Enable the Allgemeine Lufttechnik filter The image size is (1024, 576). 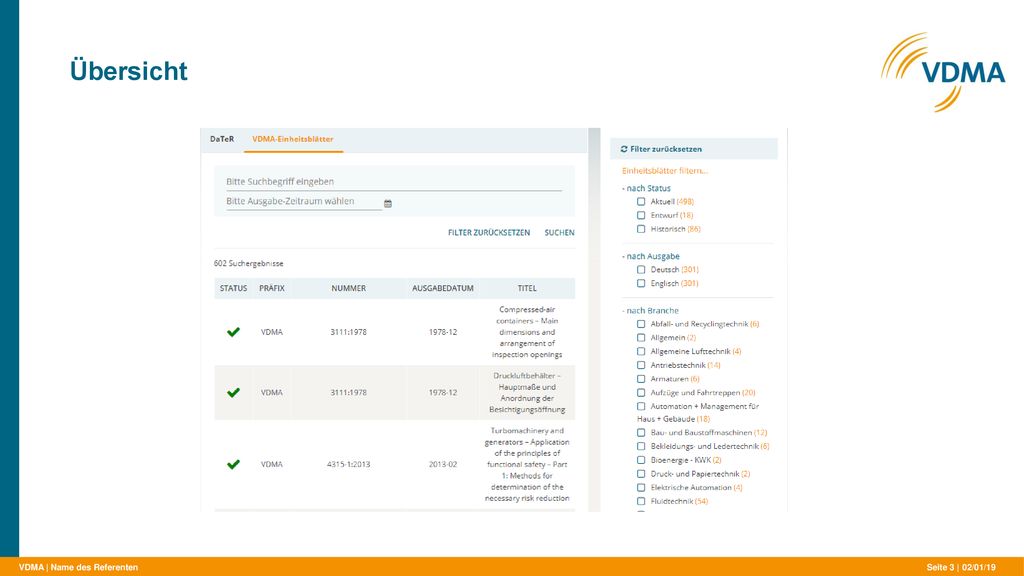[641, 351]
